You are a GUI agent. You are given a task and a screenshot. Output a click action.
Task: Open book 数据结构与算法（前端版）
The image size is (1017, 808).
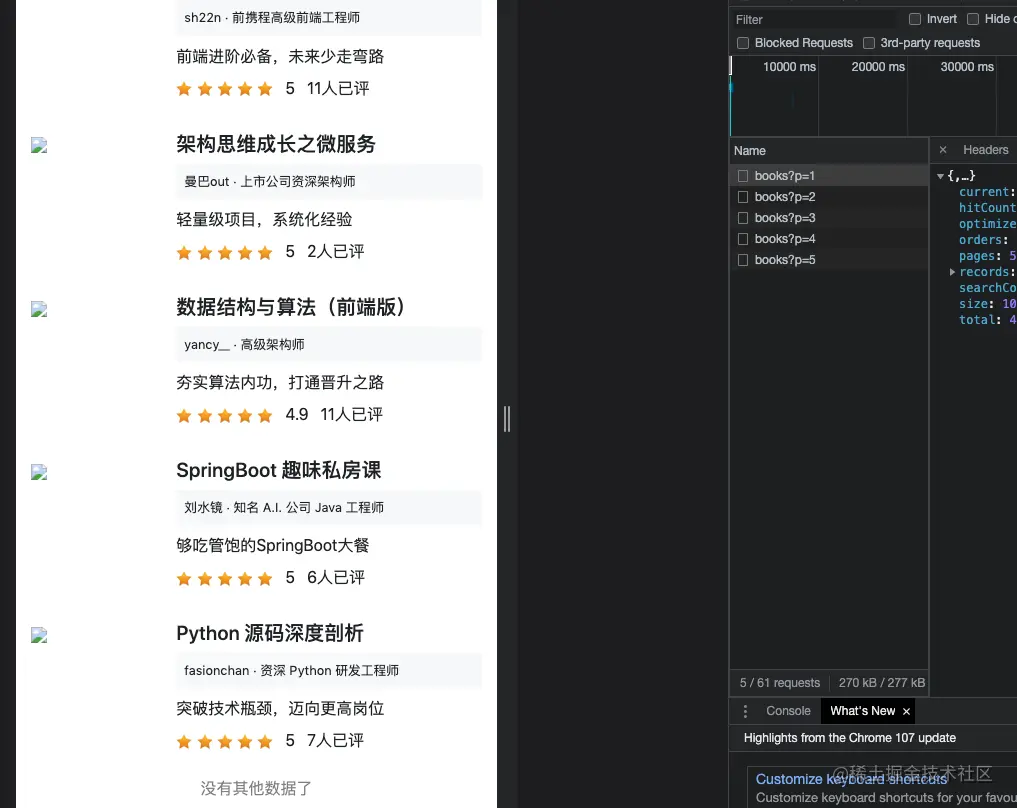pyautogui.click(x=293, y=307)
